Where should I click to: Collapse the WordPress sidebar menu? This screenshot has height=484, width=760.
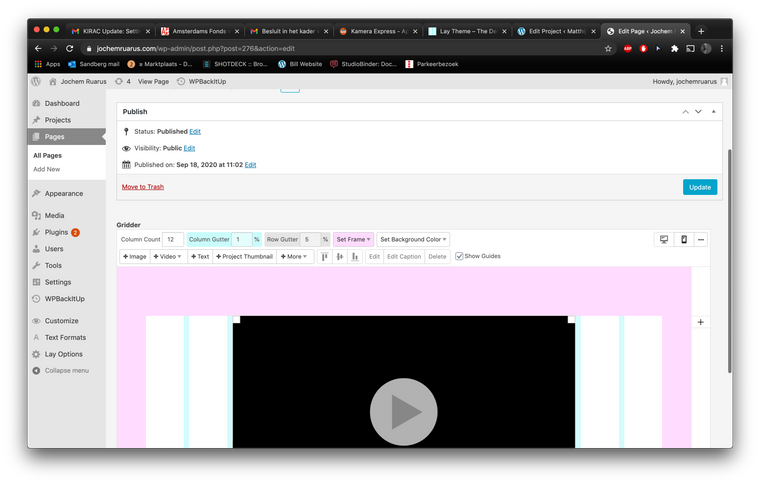click(x=60, y=370)
